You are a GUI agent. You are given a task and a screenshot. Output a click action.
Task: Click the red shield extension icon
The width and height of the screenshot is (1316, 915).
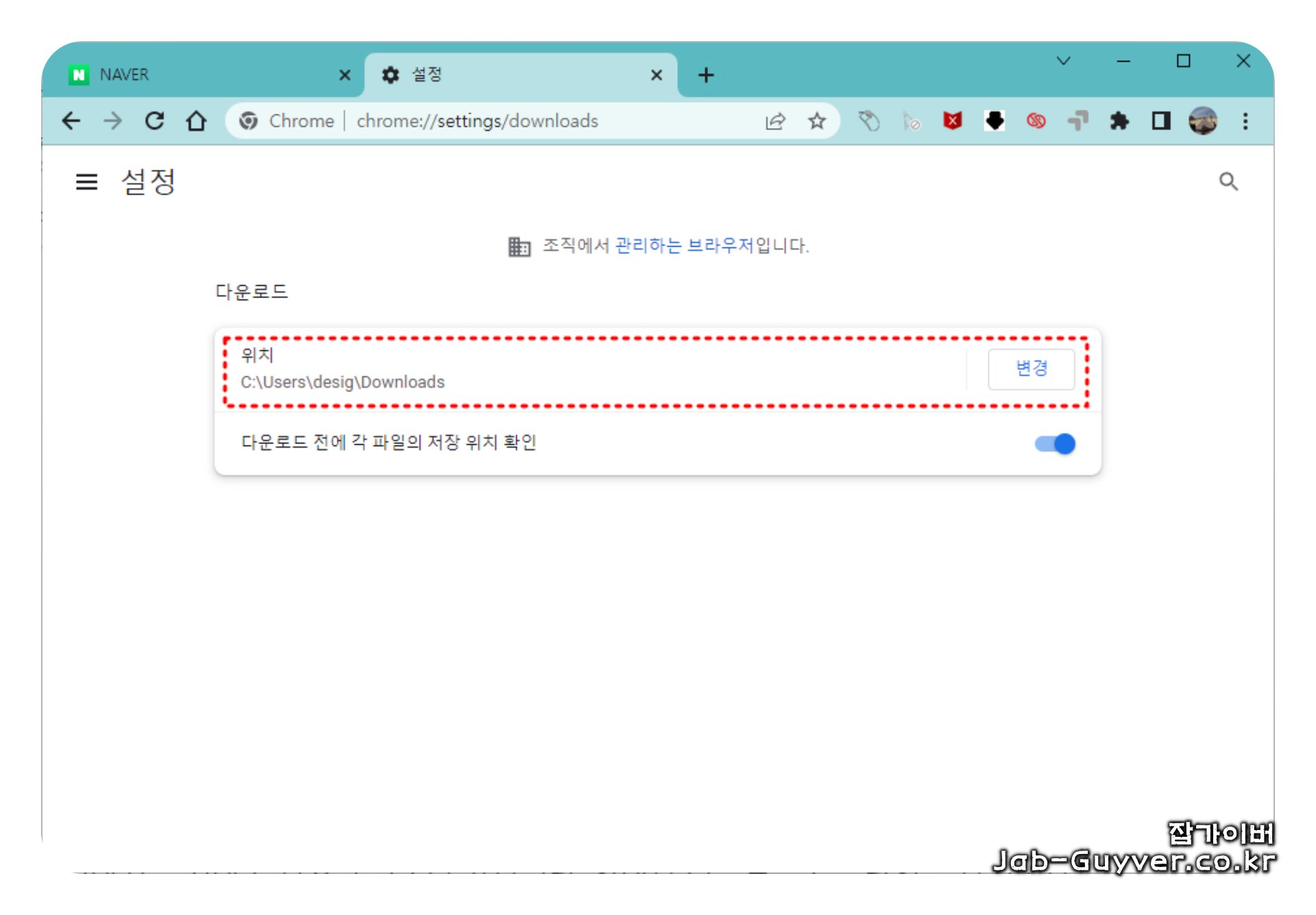(953, 121)
